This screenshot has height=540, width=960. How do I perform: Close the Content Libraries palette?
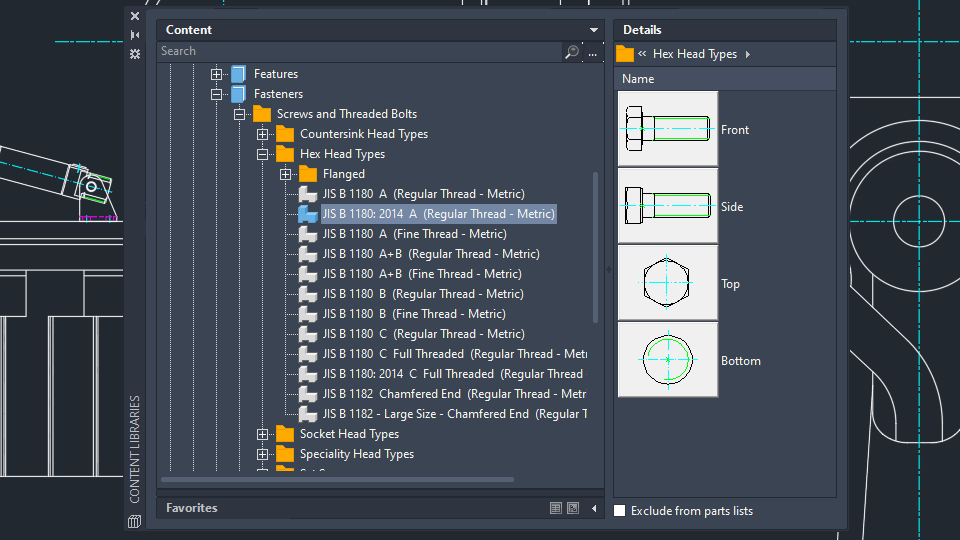[x=135, y=16]
